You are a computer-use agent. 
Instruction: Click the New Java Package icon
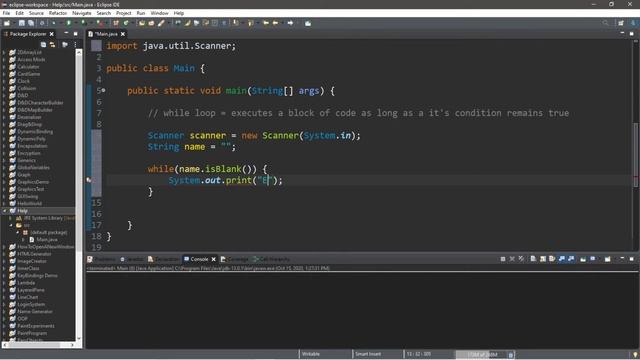click(116, 23)
